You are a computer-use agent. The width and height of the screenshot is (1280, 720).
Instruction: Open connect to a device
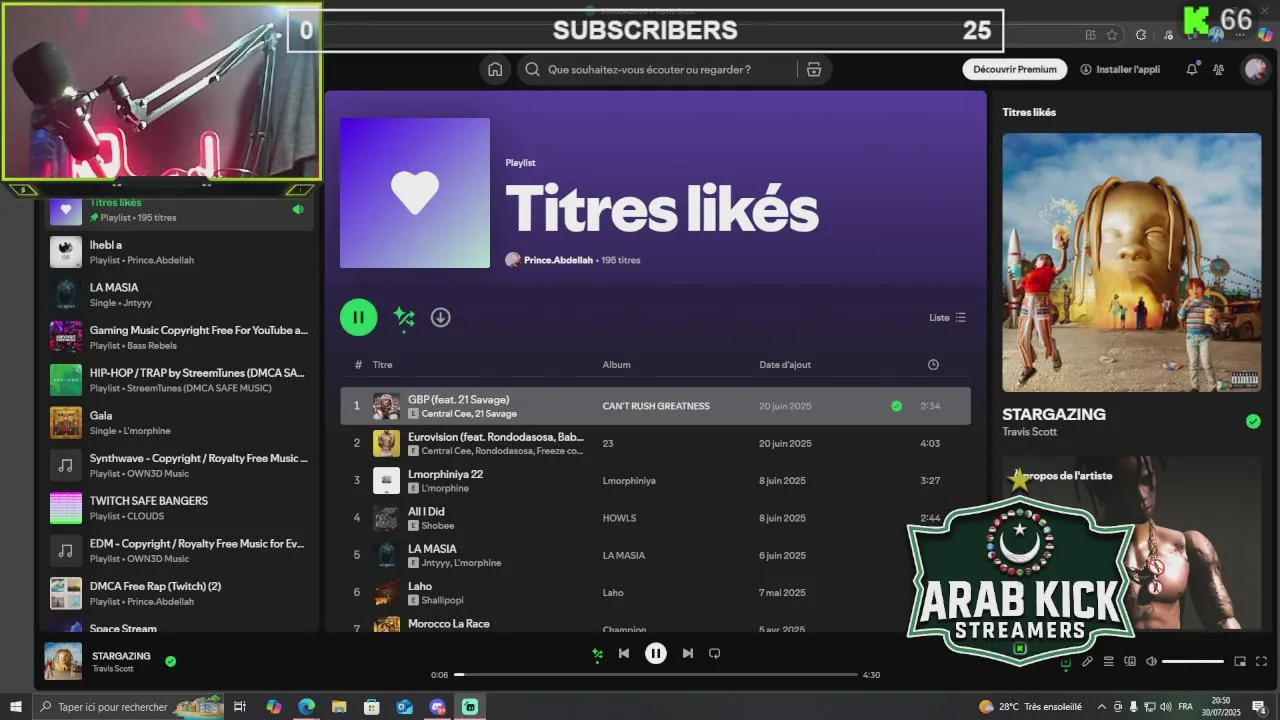click(1130, 661)
